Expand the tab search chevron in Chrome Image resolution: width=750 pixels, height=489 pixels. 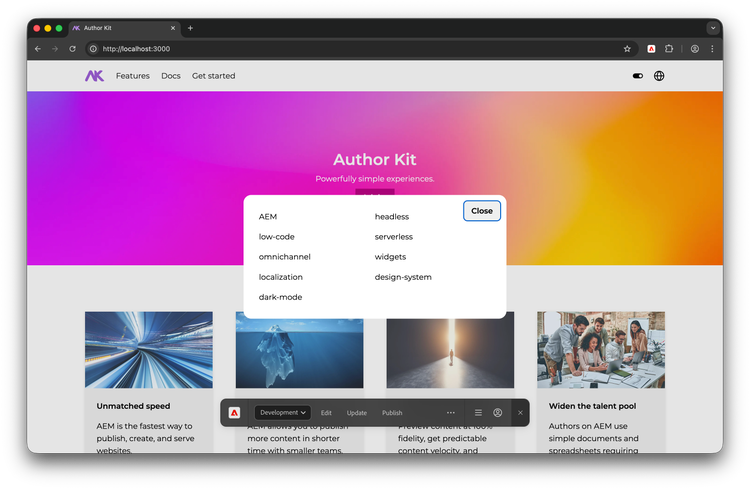tap(713, 28)
